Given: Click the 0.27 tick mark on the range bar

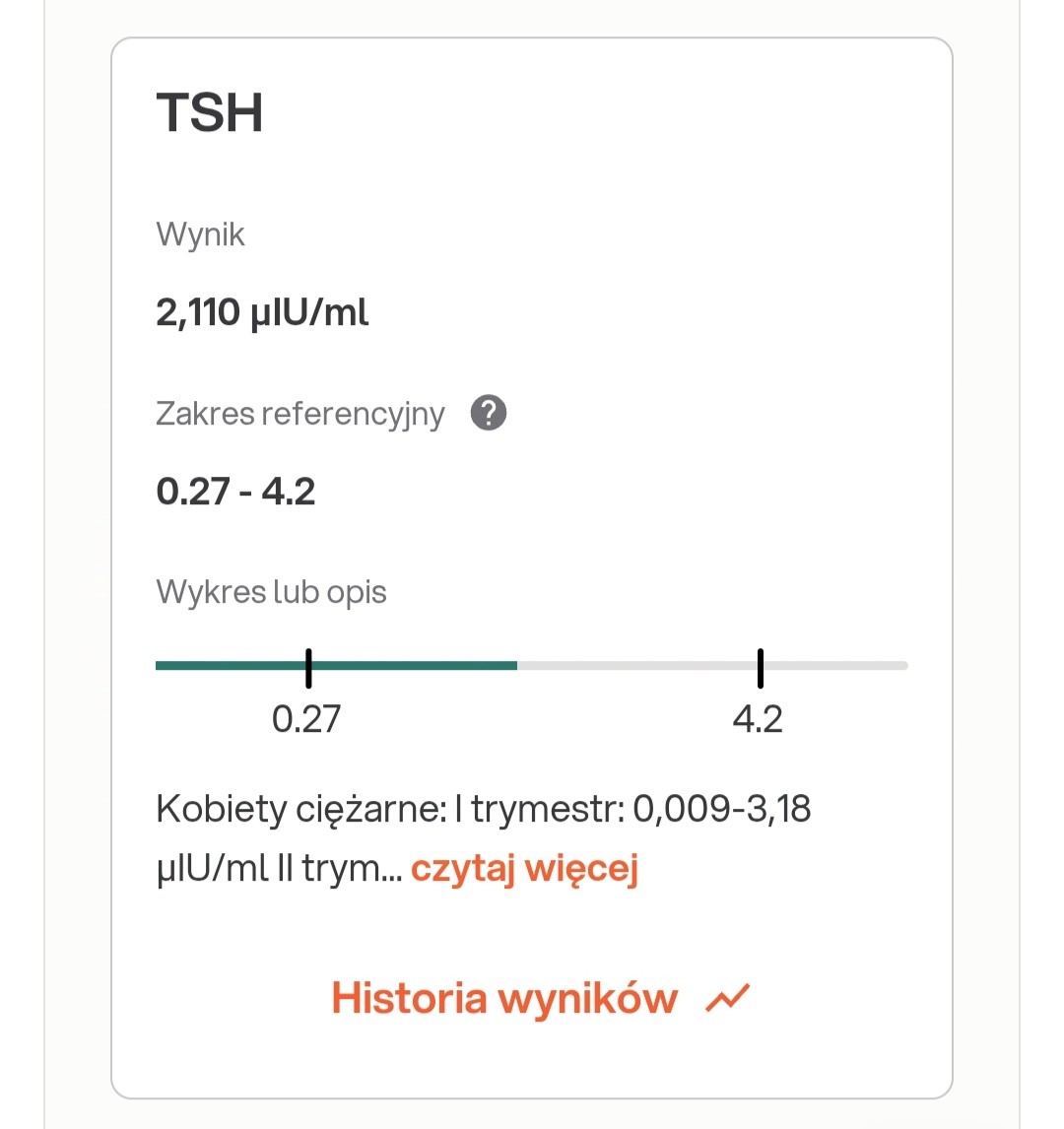Looking at the screenshot, I should [x=308, y=668].
